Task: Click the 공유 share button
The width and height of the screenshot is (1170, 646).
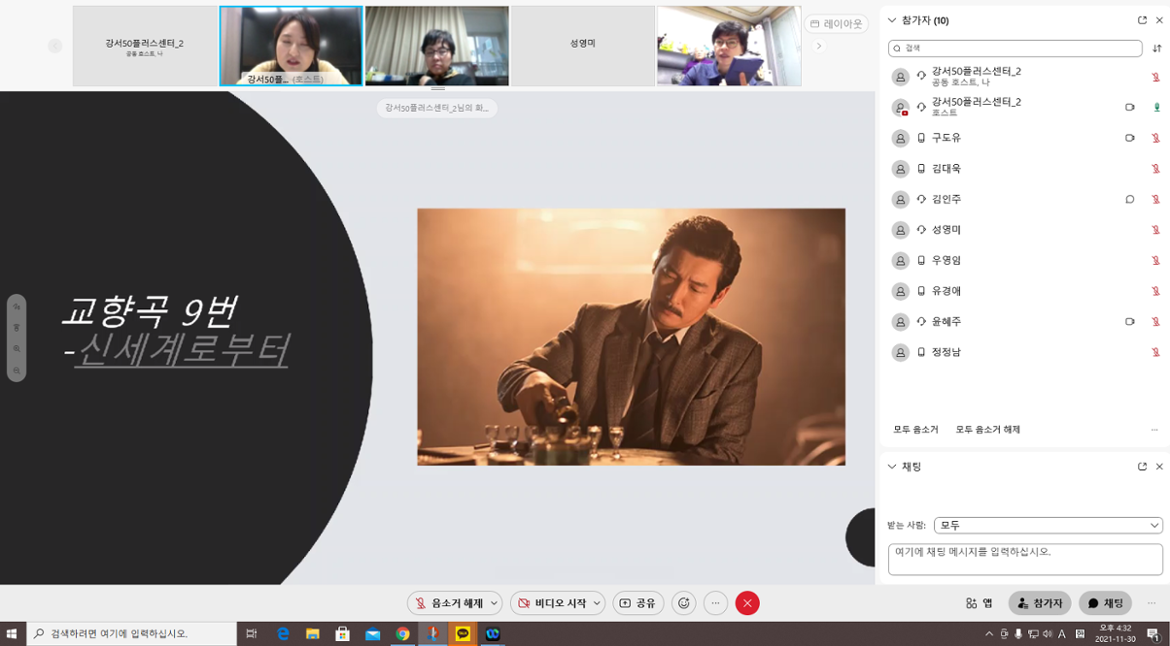Action: pos(638,603)
